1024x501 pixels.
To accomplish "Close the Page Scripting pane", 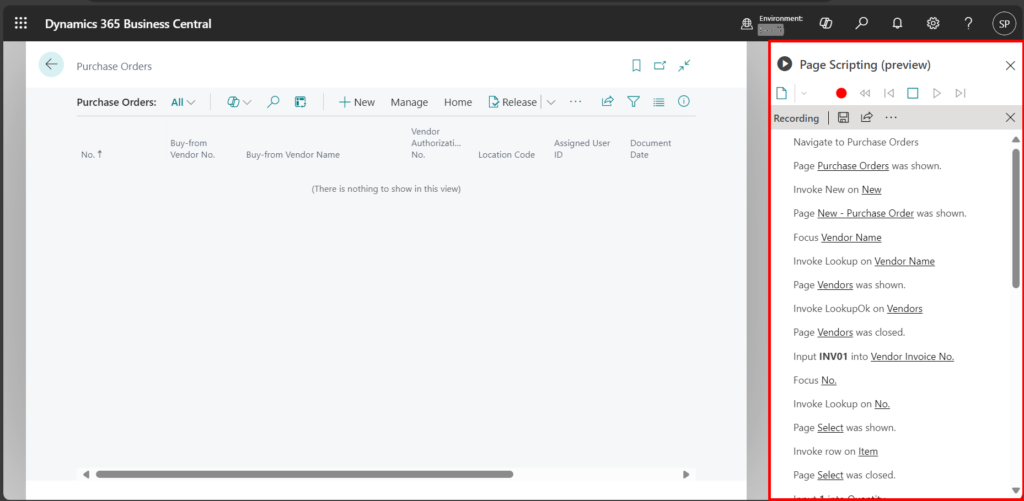I will tap(1010, 65).
